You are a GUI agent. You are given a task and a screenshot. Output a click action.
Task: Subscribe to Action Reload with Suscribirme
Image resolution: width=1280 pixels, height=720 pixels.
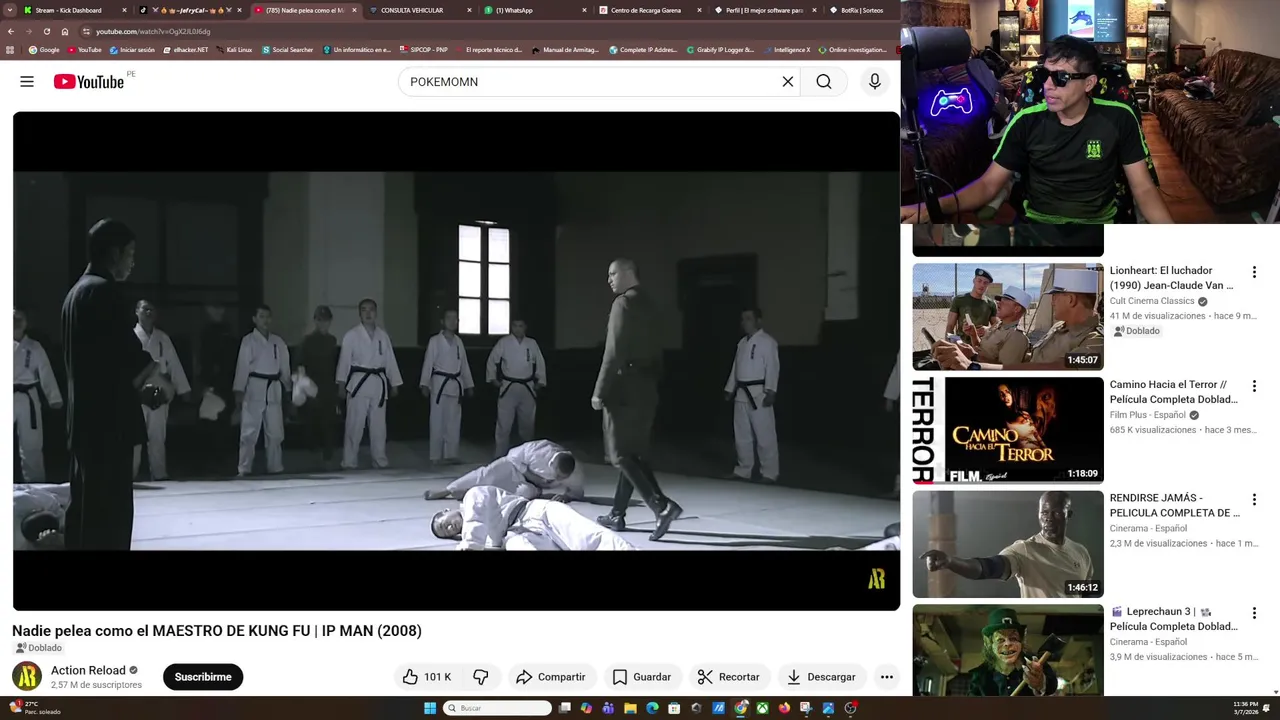tap(203, 677)
